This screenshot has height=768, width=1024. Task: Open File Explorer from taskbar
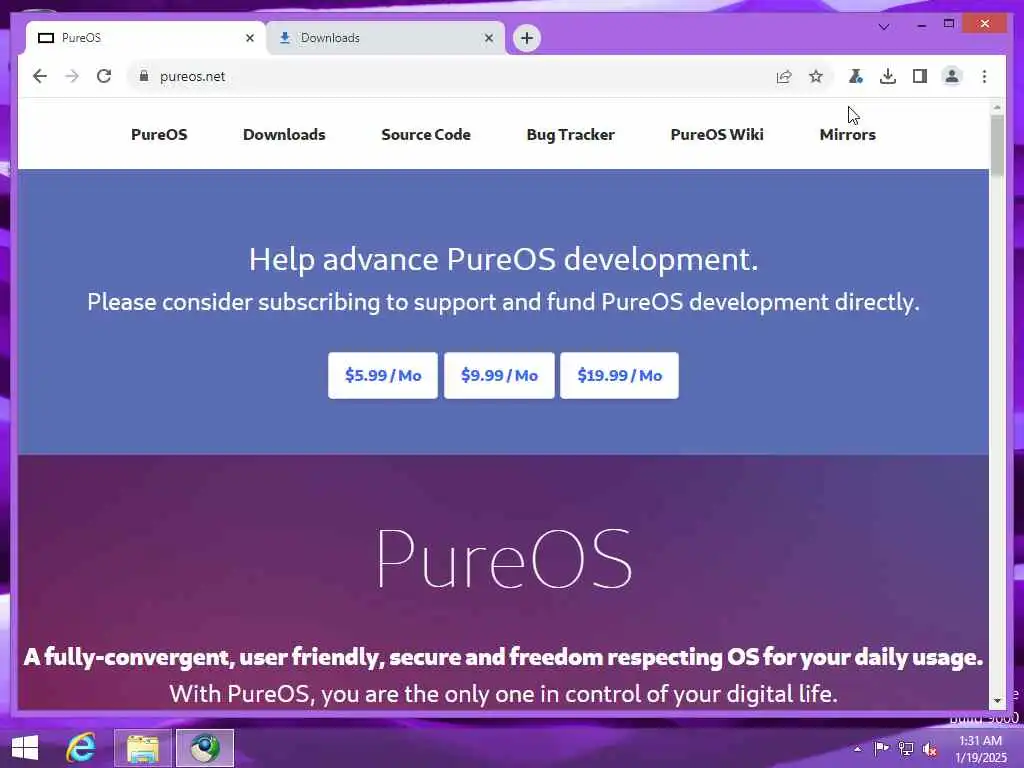pos(143,748)
